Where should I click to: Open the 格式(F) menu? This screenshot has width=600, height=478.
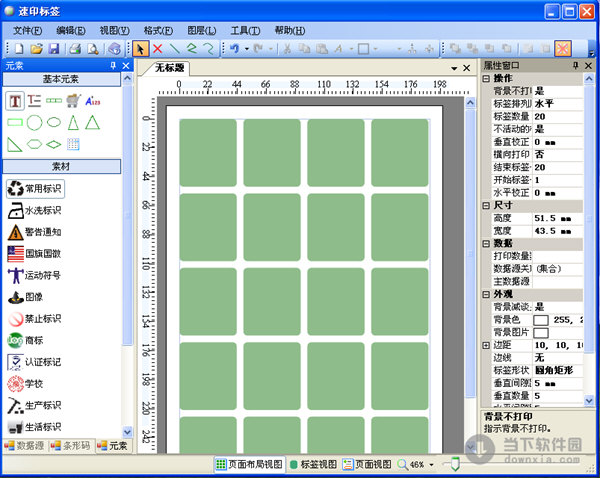click(157, 31)
